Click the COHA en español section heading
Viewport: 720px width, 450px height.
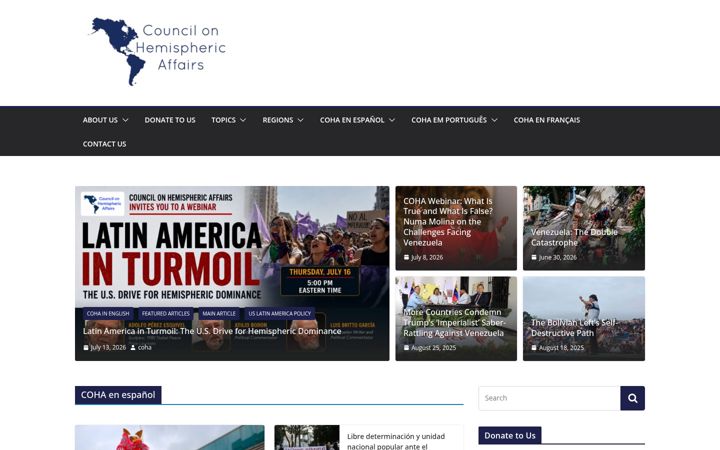point(118,395)
